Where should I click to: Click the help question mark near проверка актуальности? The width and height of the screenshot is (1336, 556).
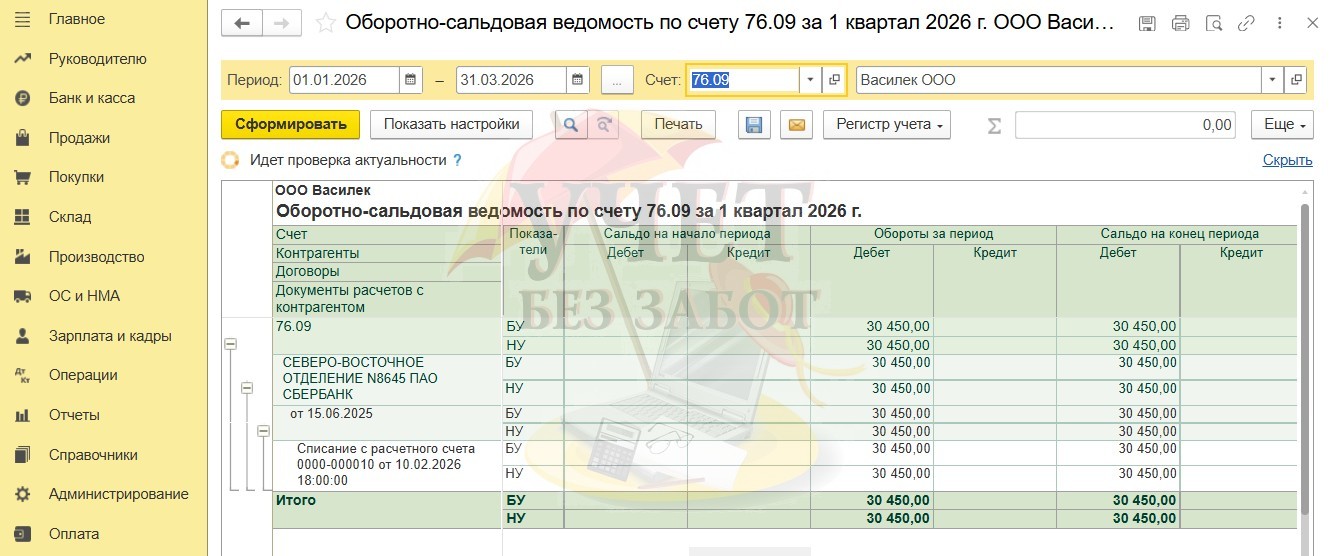point(457,160)
